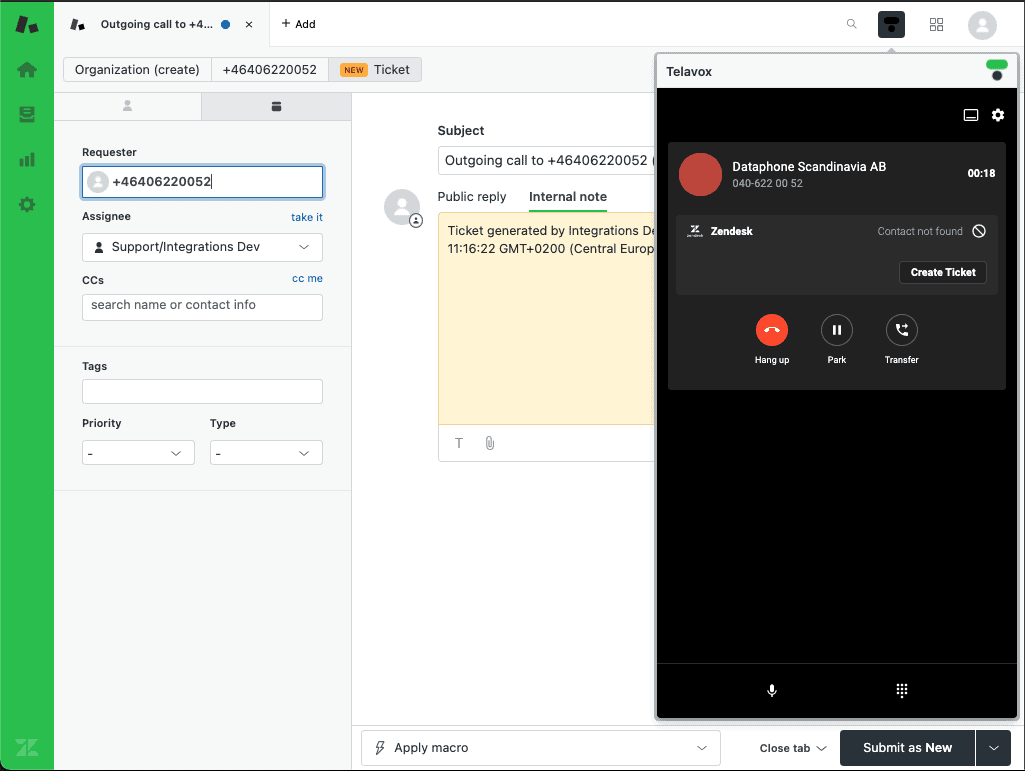Open the Admin gear icon in sidebar
This screenshot has height=771, width=1025.
(27, 205)
